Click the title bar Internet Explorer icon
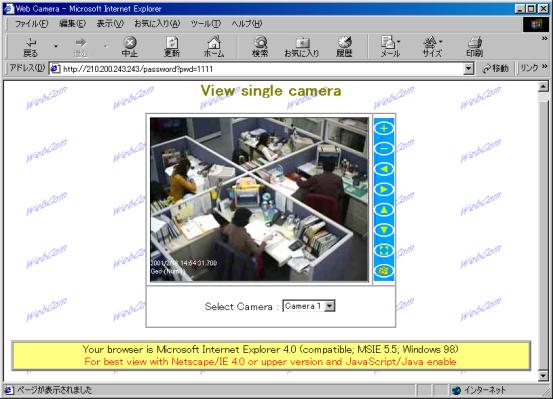The height and width of the screenshot is (399, 553). [8, 8]
